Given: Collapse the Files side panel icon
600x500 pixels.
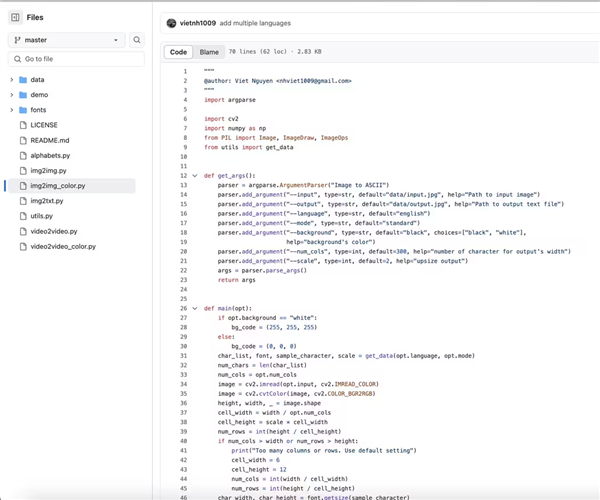Looking at the screenshot, I should 15,17.
